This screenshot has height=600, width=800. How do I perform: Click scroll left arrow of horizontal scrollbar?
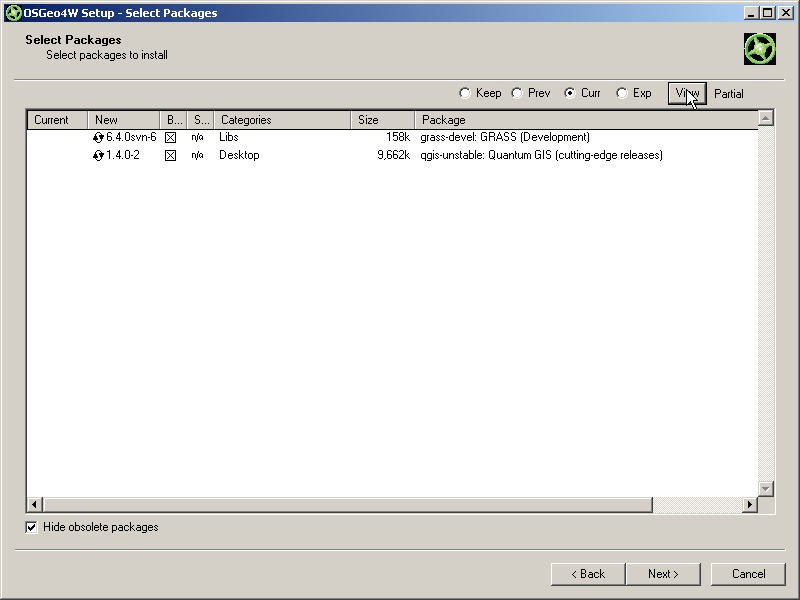pyautogui.click(x=34, y=505)
